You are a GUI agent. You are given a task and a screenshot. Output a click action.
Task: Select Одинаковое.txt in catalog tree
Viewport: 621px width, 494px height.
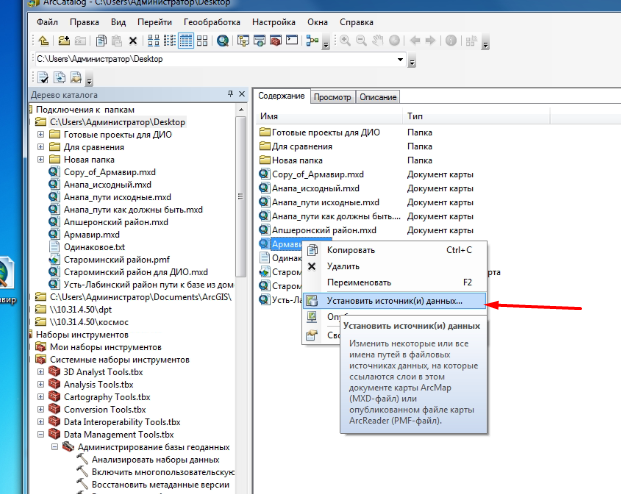[94, 247]
